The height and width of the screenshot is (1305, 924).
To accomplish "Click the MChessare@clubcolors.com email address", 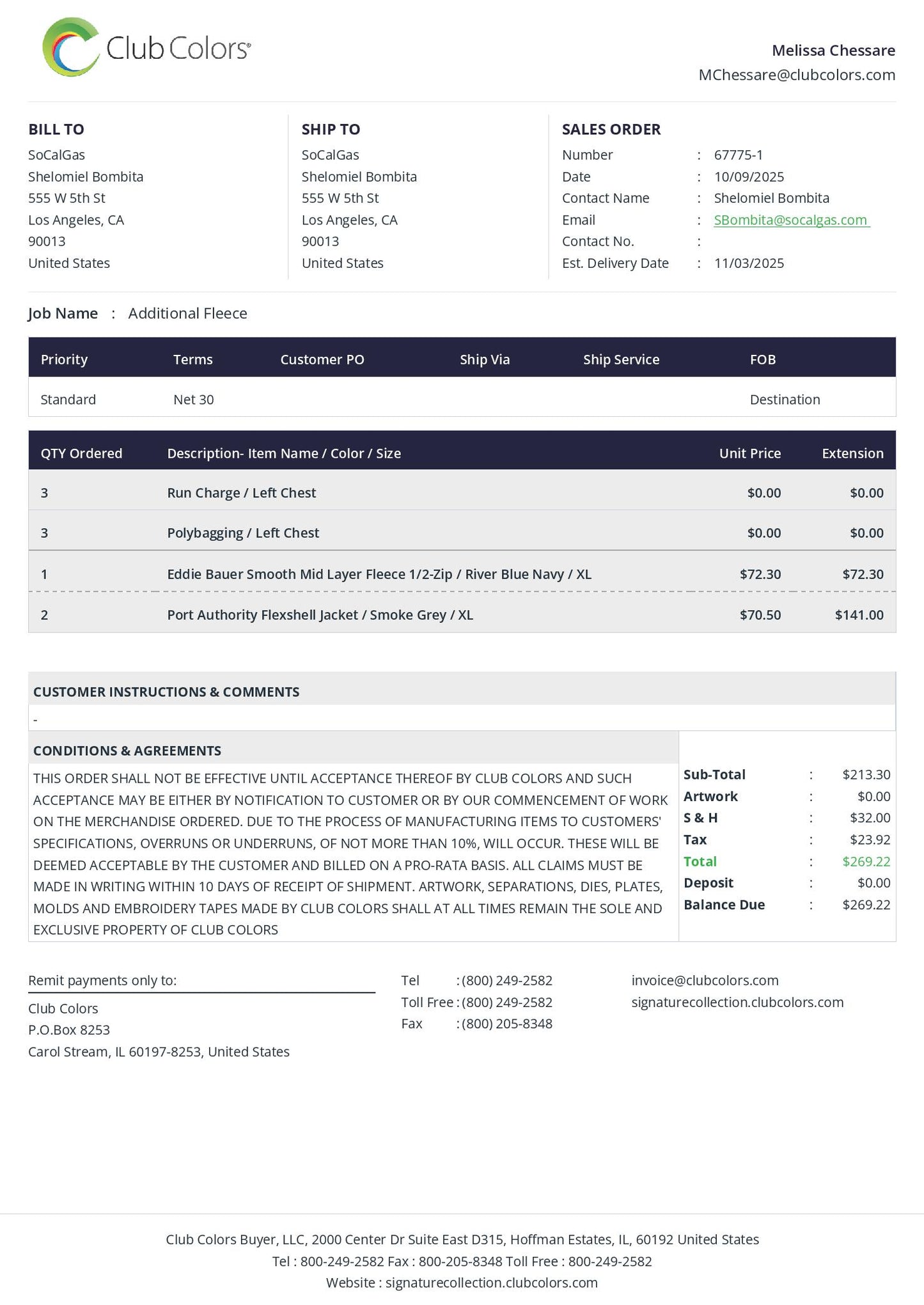I will tap(796, 75).
